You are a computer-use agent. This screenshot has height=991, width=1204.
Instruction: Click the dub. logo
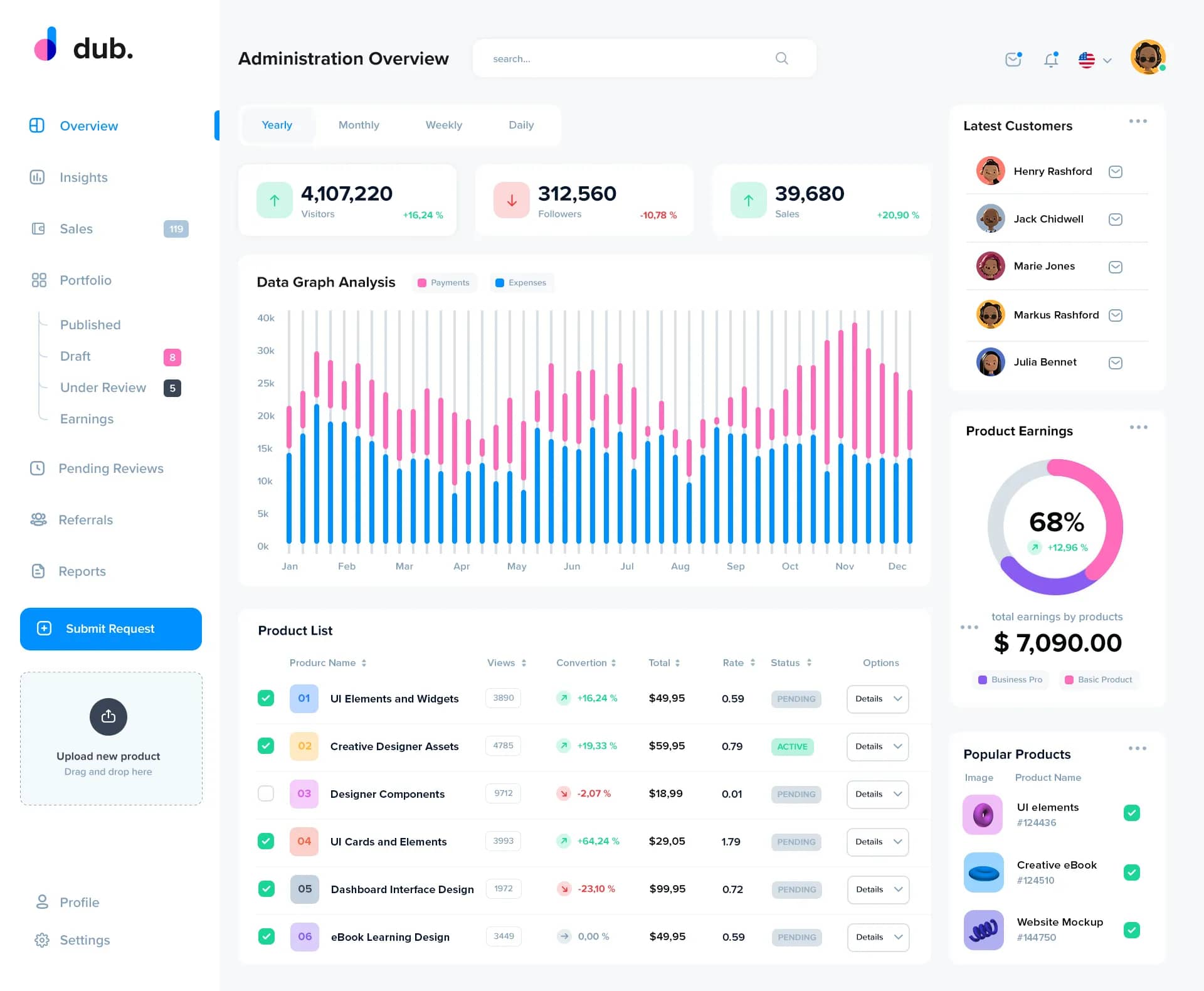click(83, 45)
